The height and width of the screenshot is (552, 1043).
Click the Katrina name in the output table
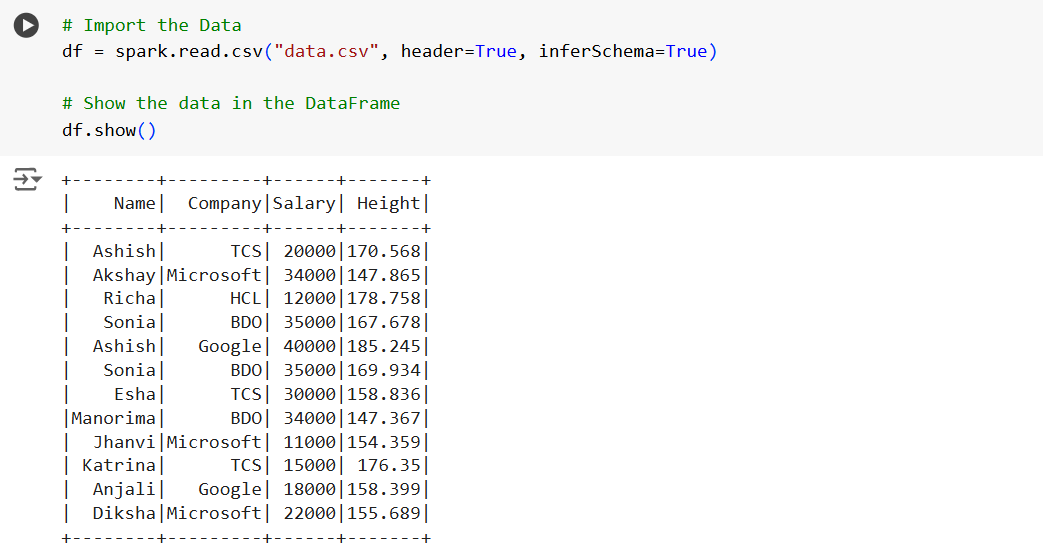[x=118, y=465]
